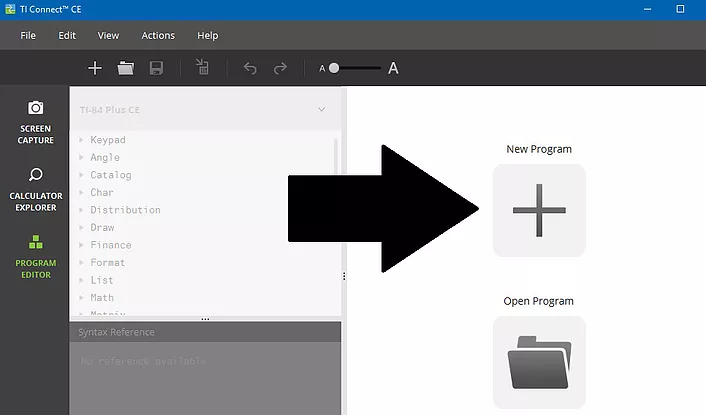Open the File menu
Image resolution: width=706 pixels, height=415 pixels.
(x=28, y=36)
